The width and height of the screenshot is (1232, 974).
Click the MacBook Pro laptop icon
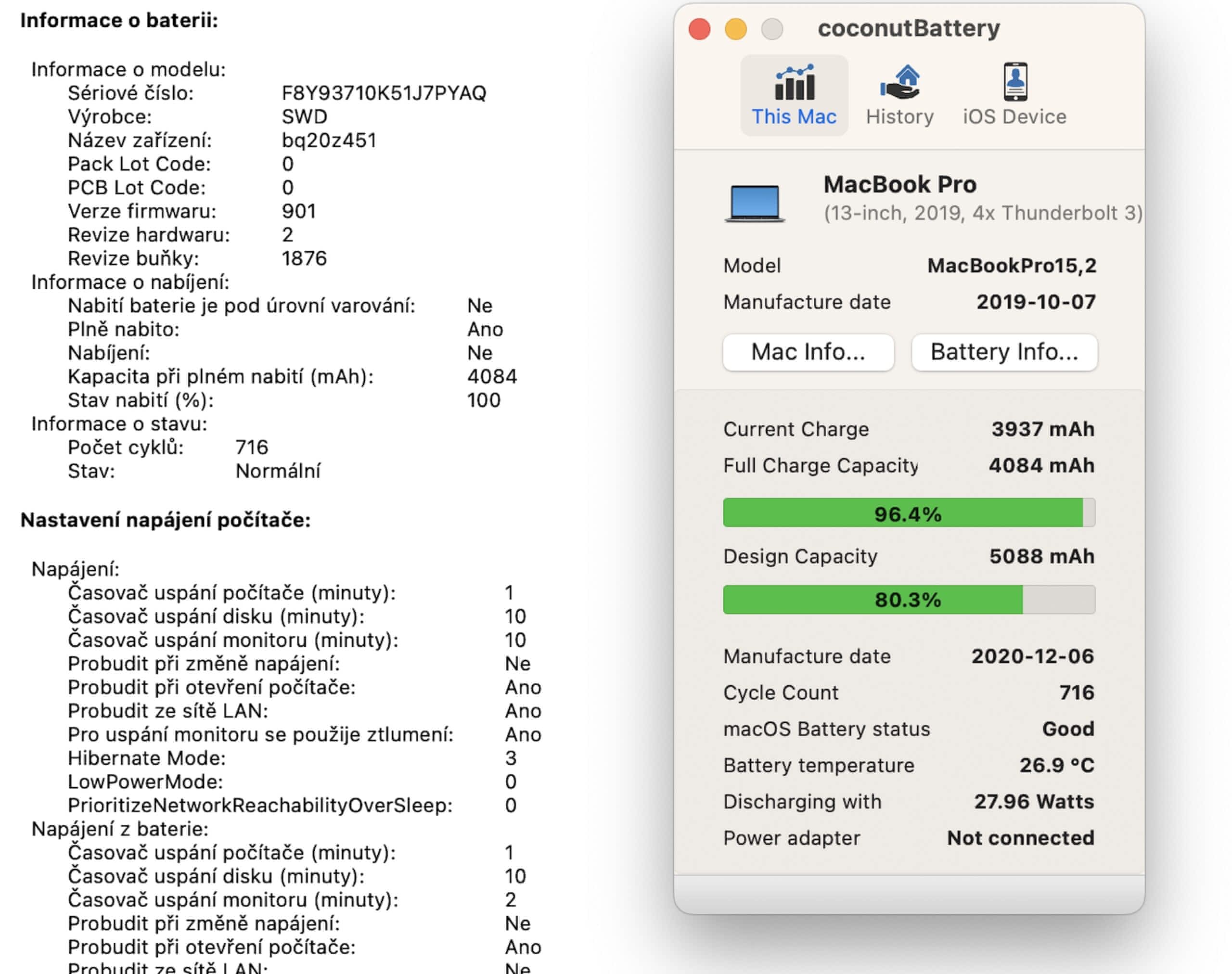pyautogui.click(x=754, y=203)
